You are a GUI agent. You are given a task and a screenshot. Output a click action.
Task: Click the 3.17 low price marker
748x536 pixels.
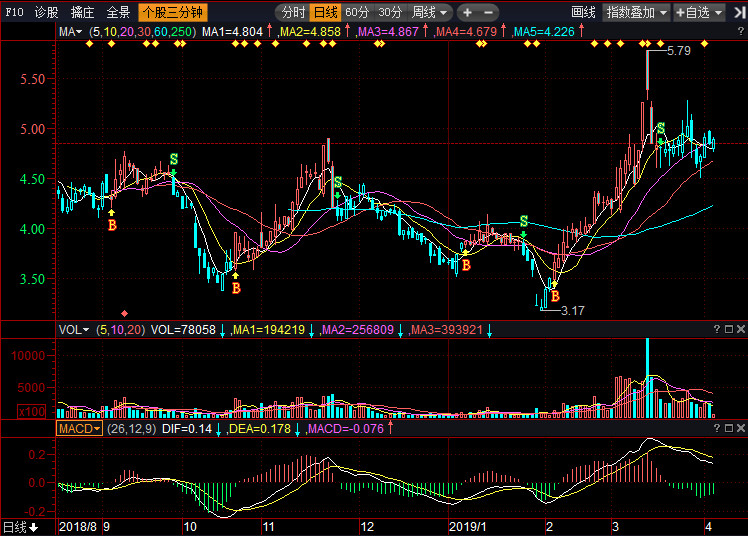pos(572,311)
